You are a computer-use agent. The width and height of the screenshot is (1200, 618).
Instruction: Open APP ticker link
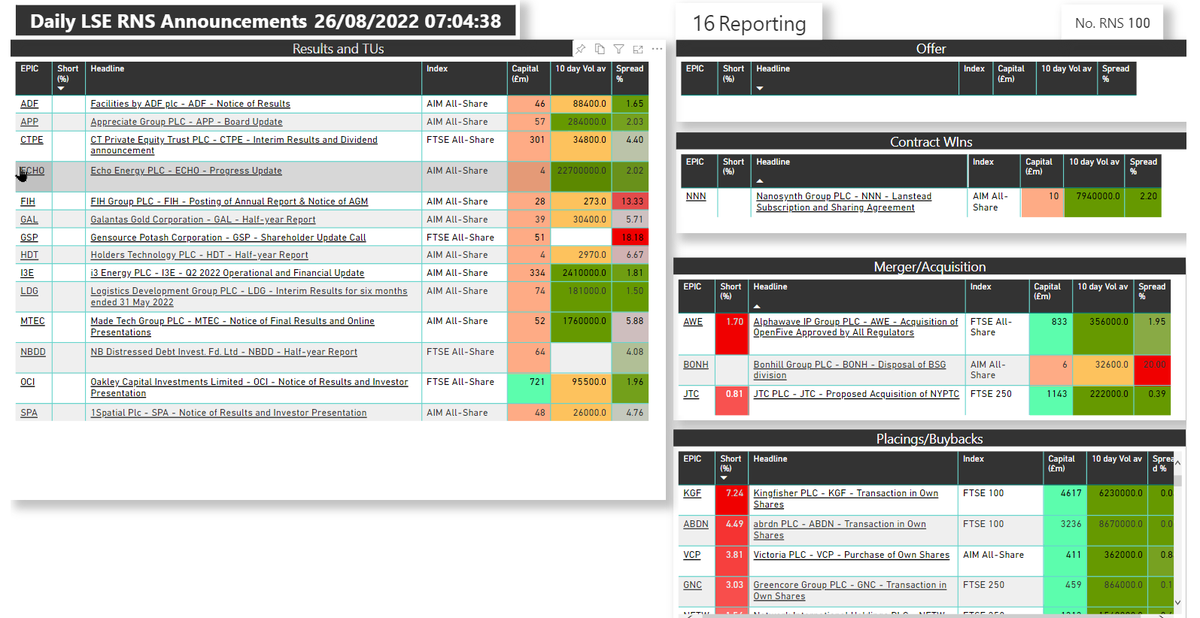[x=29, y=122]
